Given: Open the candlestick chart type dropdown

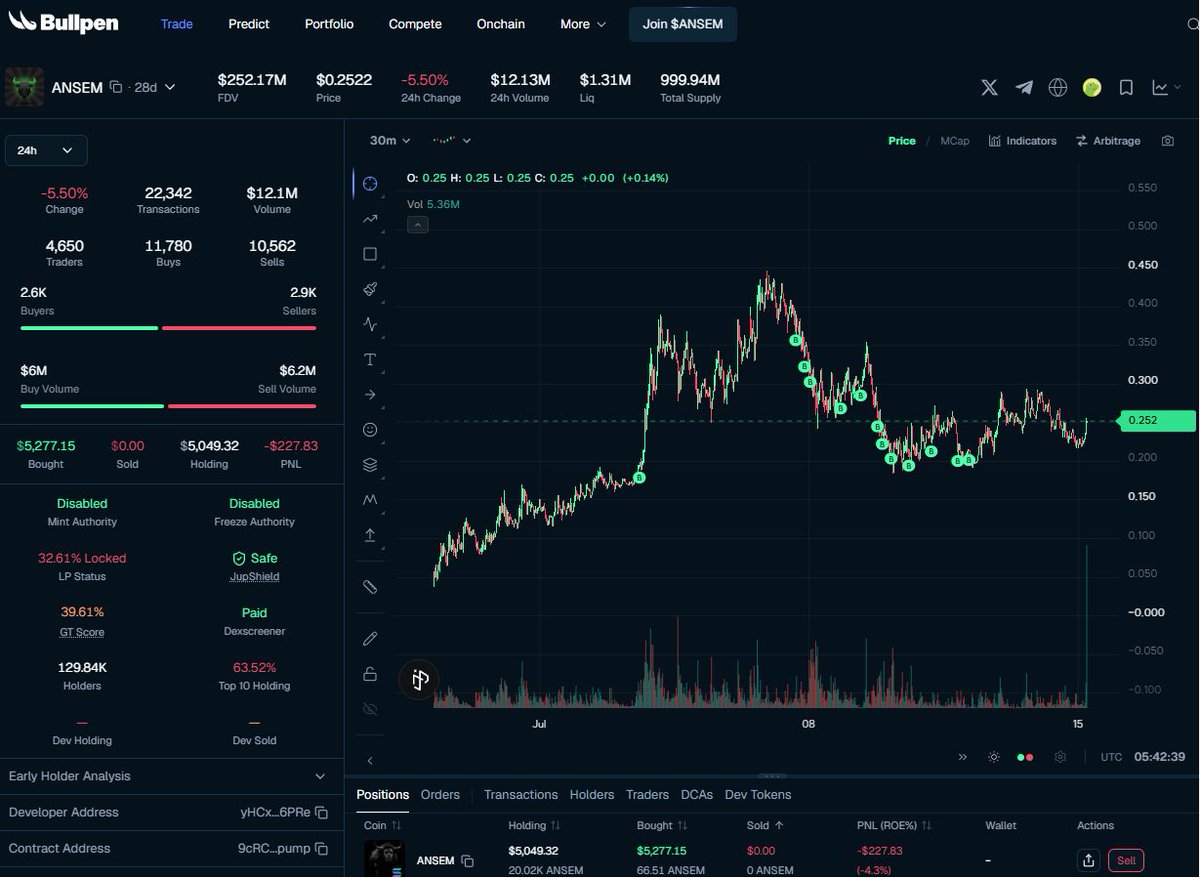Looking at the screenshot, I should (x=451, y=141).
